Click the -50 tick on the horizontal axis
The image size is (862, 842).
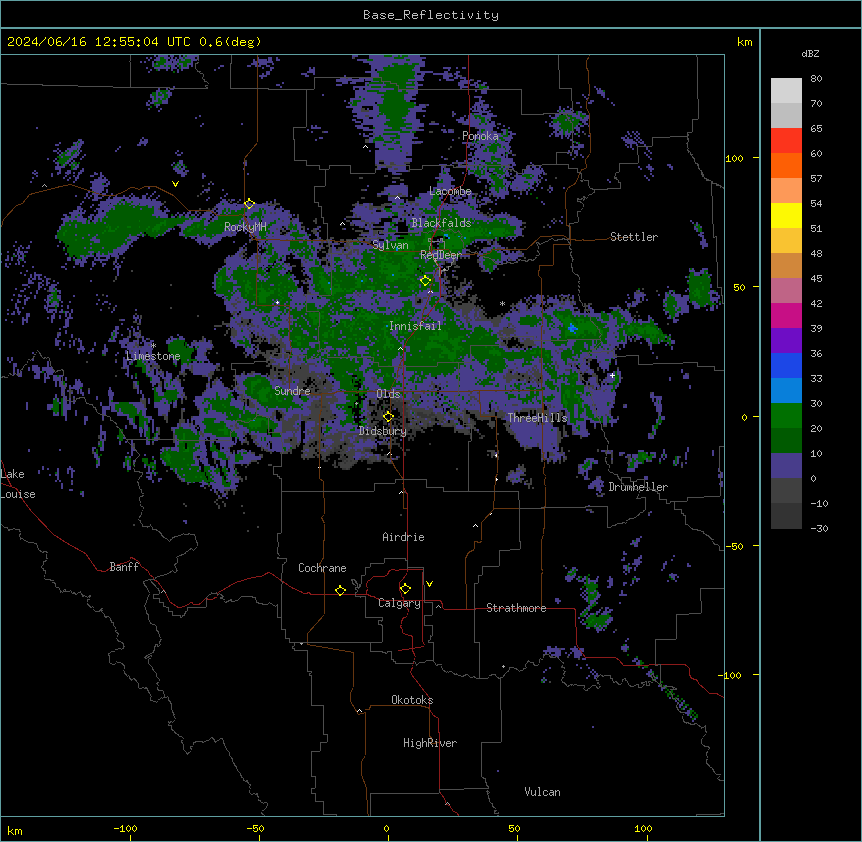[x=255, y=828]
